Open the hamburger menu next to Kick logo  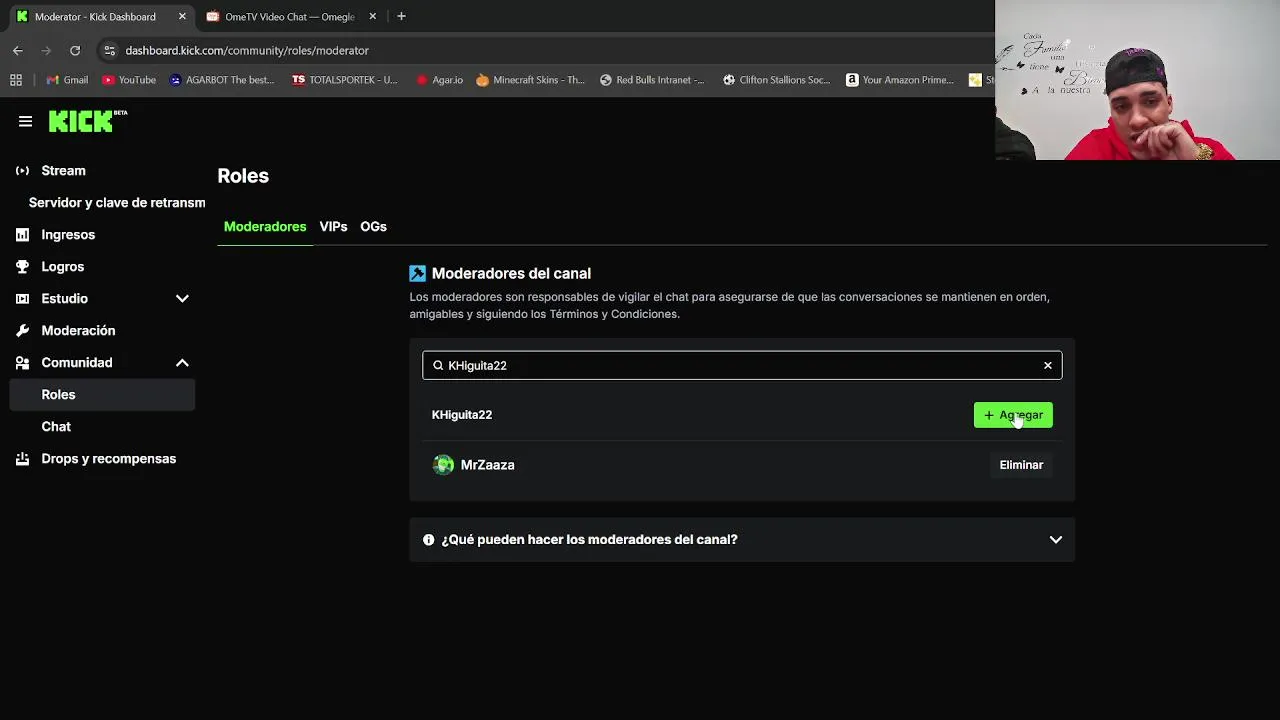(25, 121)
